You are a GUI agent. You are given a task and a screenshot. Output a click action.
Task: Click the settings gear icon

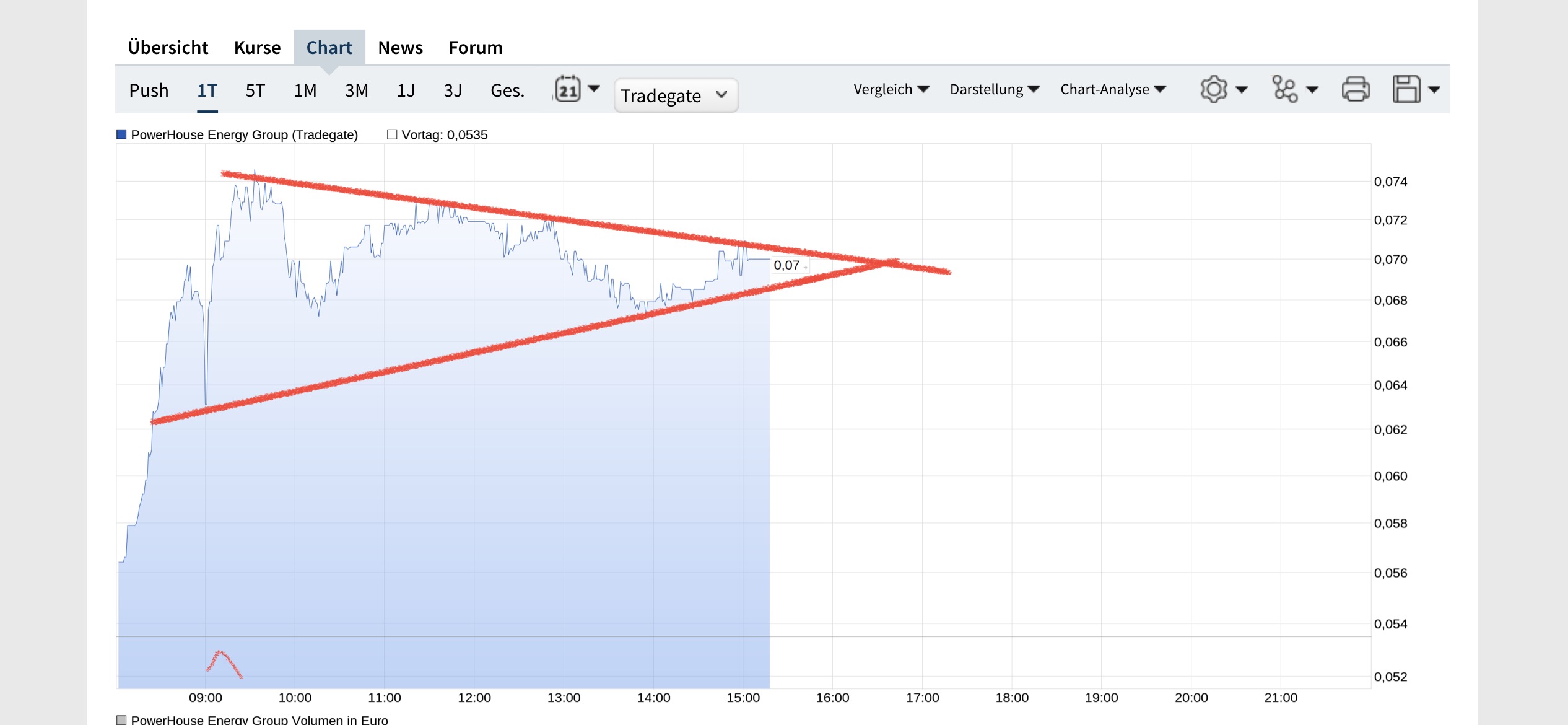1213,90
